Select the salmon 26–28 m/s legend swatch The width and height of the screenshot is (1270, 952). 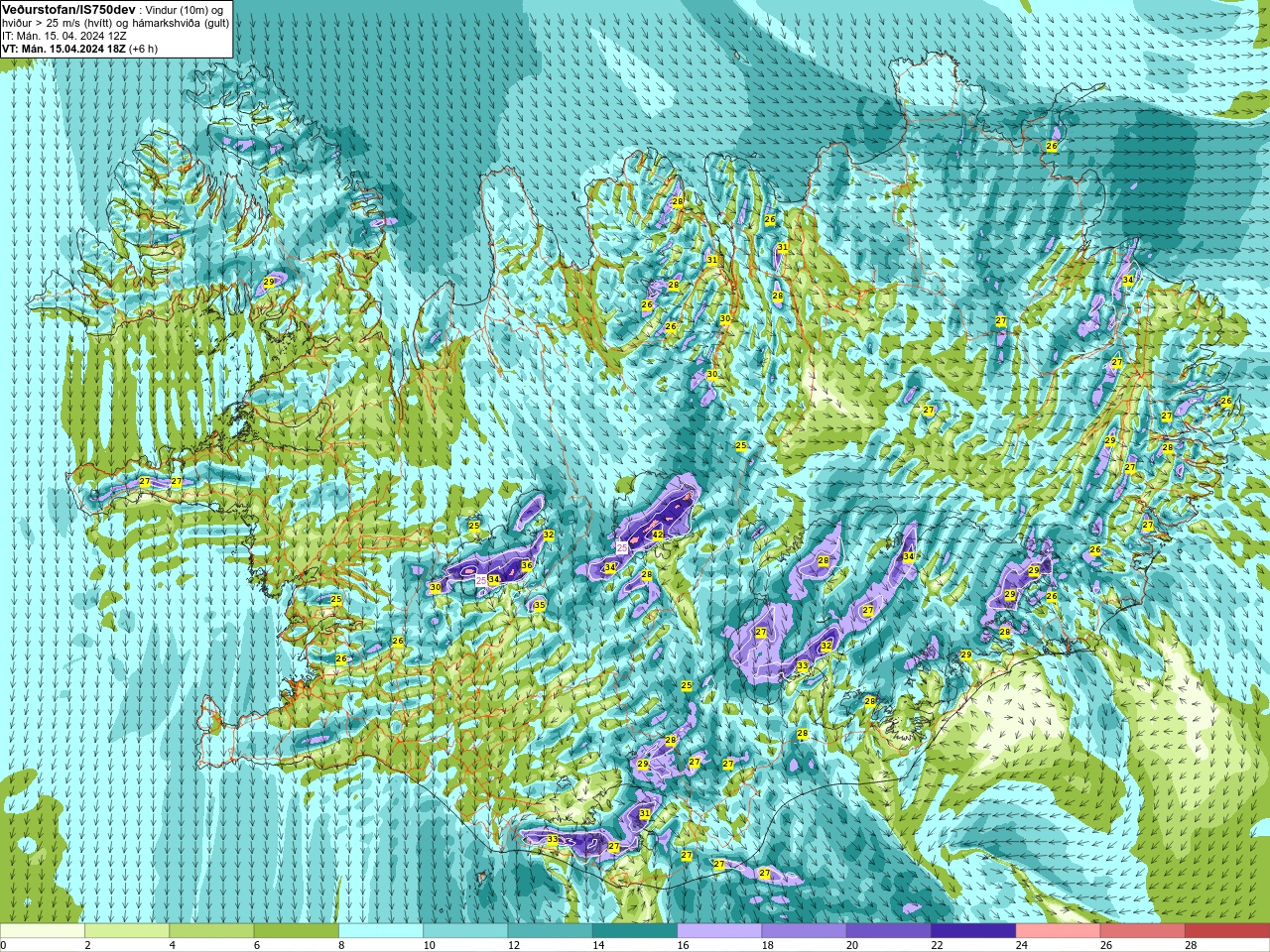pyautogui.click(x=1143, y=931)
